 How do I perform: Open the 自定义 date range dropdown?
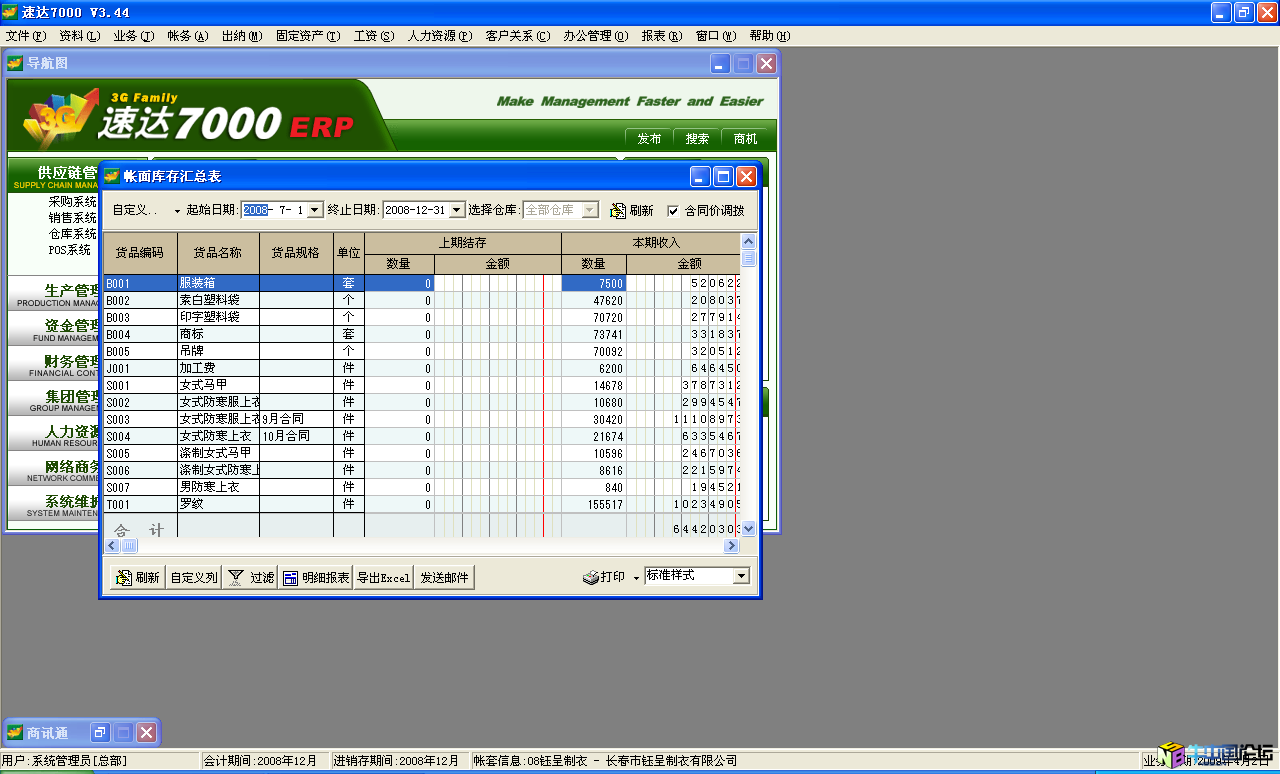tap(177, 211)
